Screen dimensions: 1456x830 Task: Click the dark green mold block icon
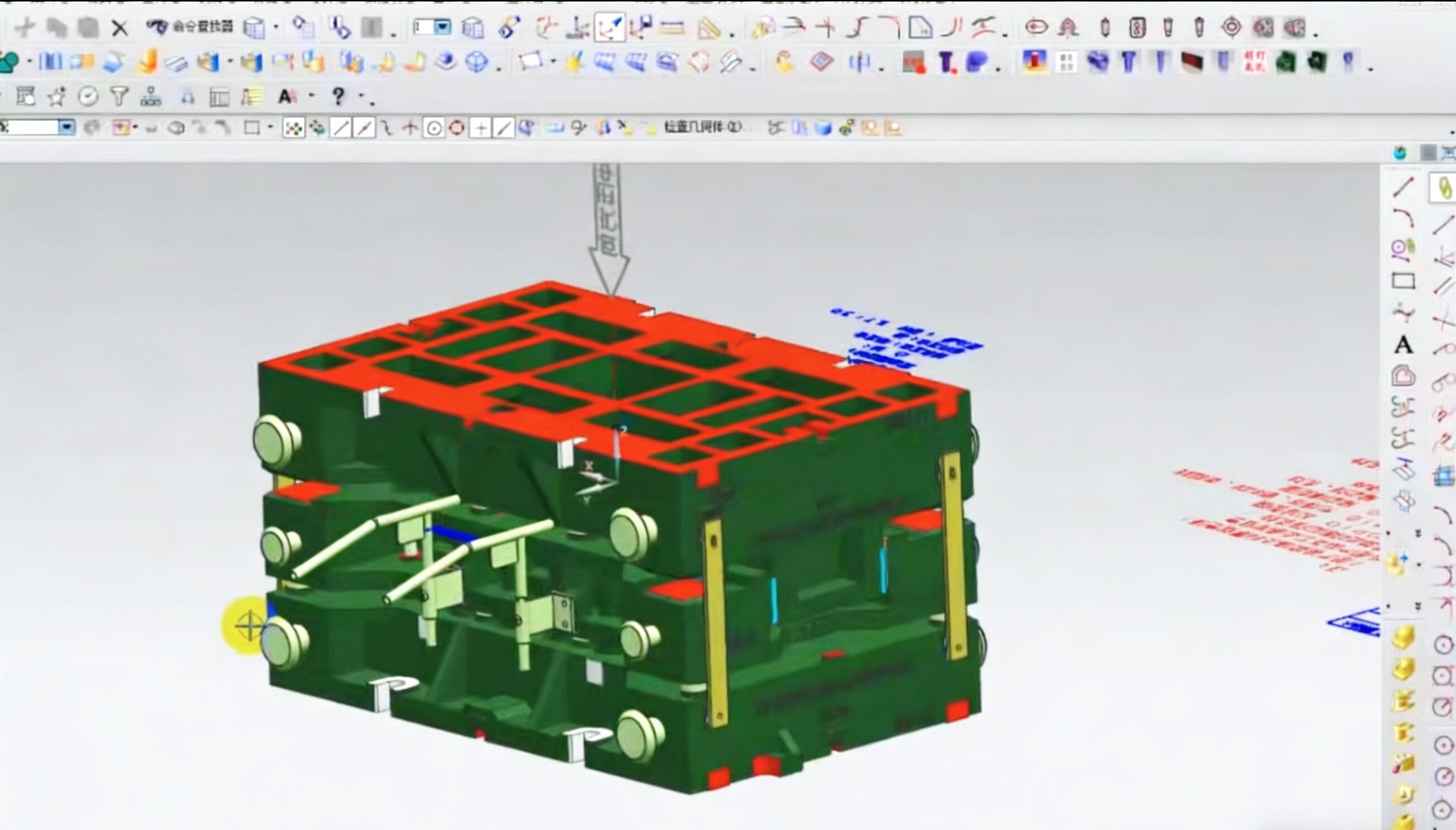pos(1286,61)
